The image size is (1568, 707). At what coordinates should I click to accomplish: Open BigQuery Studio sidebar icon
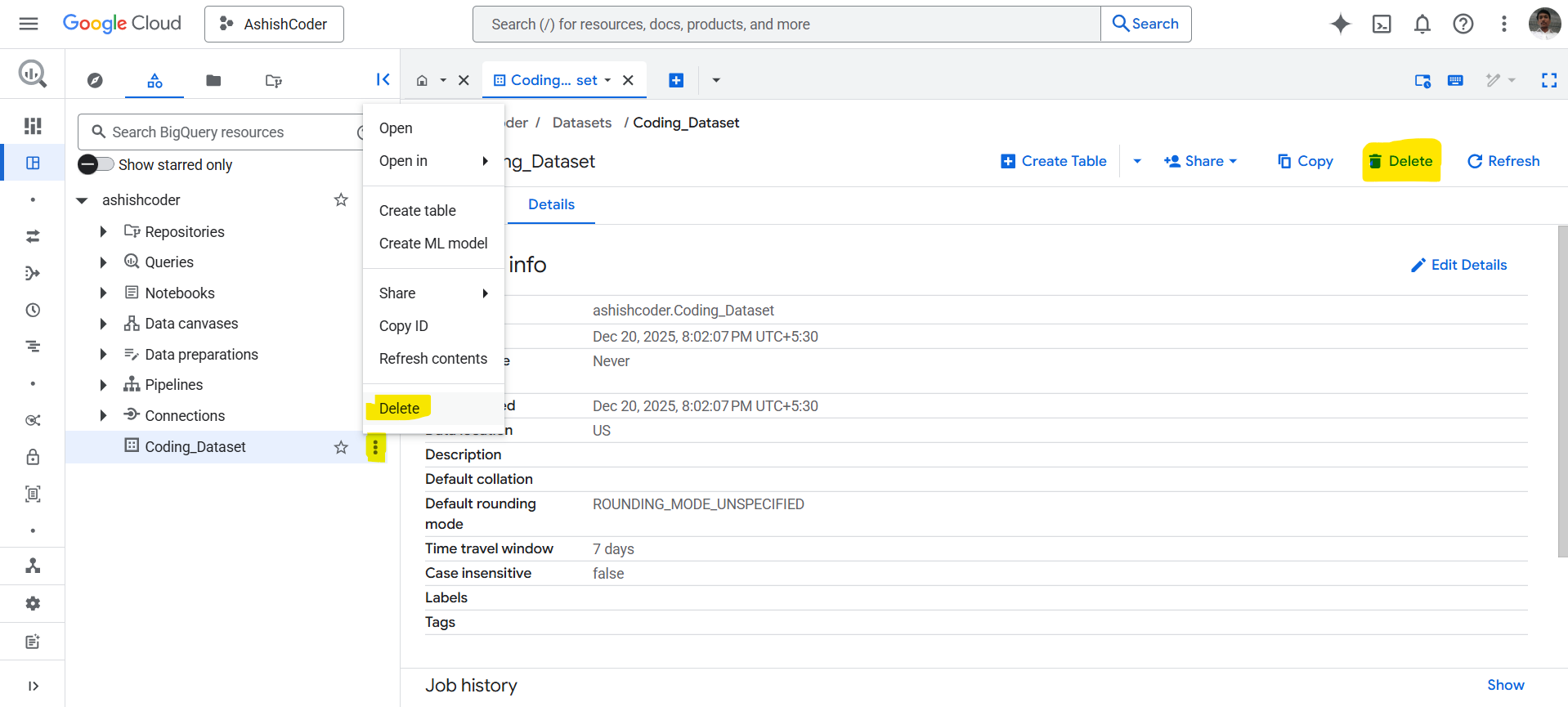click(x=33, y=163)
